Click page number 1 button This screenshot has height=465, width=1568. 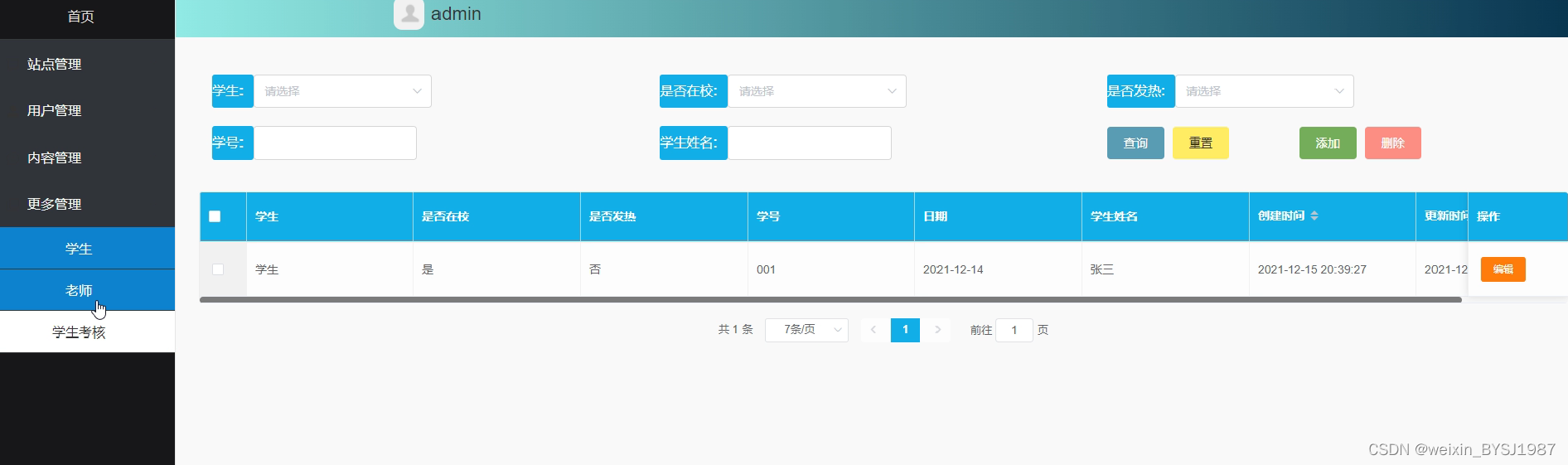(x=905, y=330)
